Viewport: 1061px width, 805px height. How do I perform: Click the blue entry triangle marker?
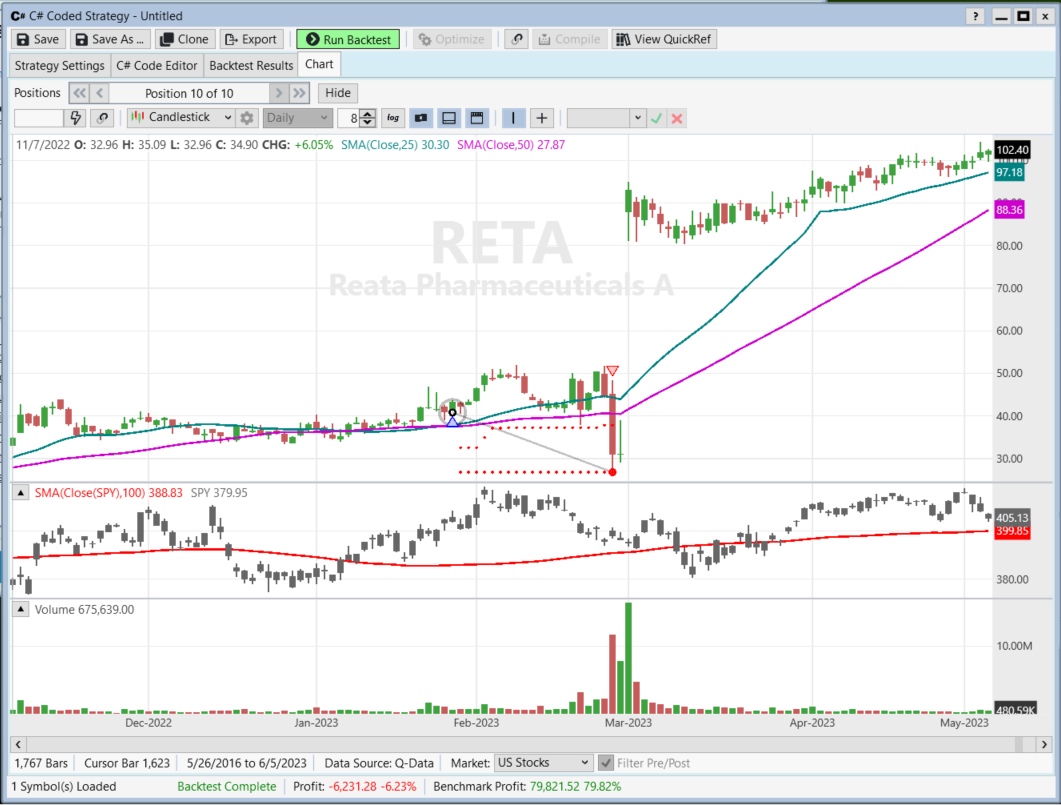tap(452, 421)
